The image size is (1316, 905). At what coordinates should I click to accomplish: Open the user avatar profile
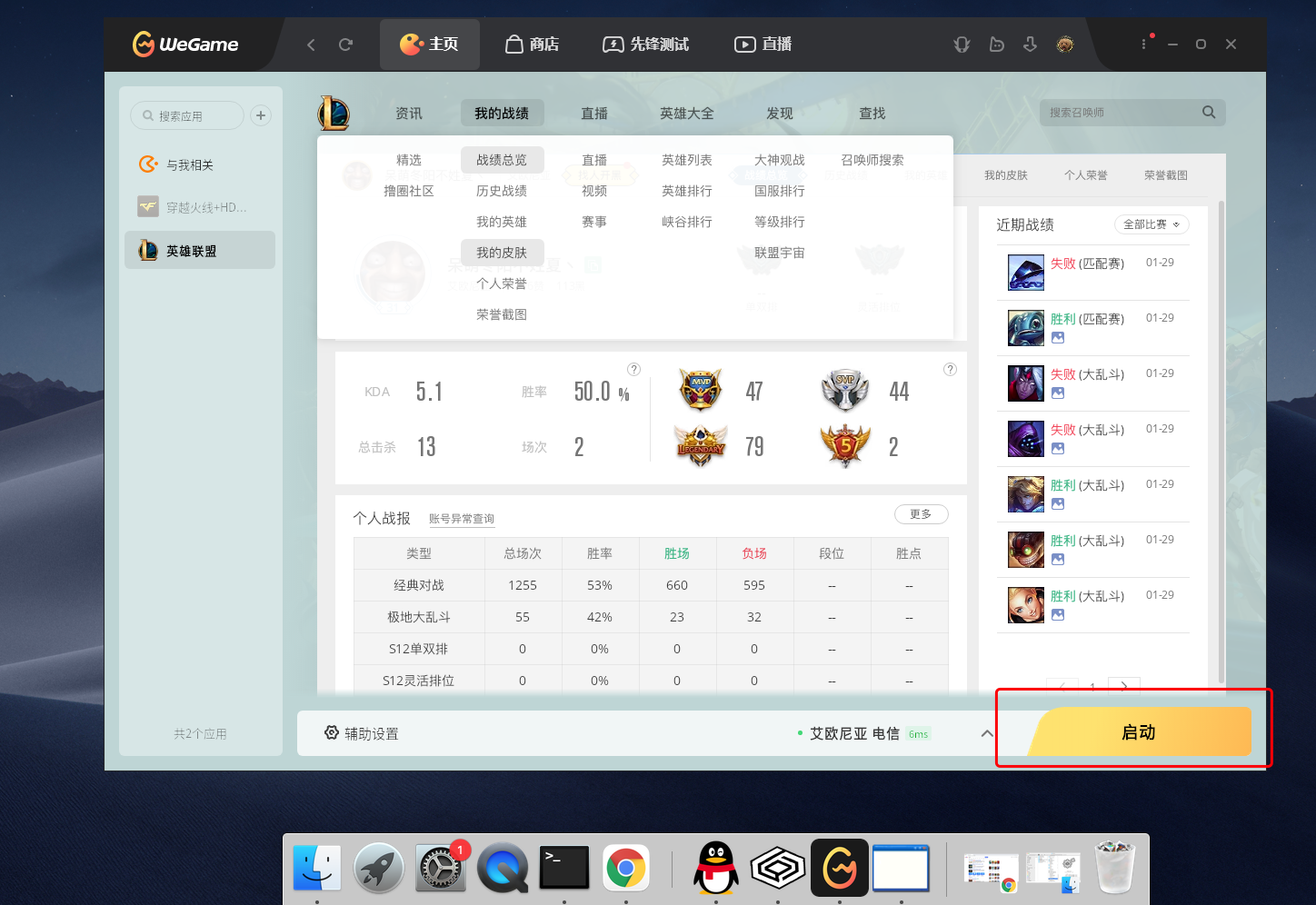pyautogui.click(x=1065, y=45)
